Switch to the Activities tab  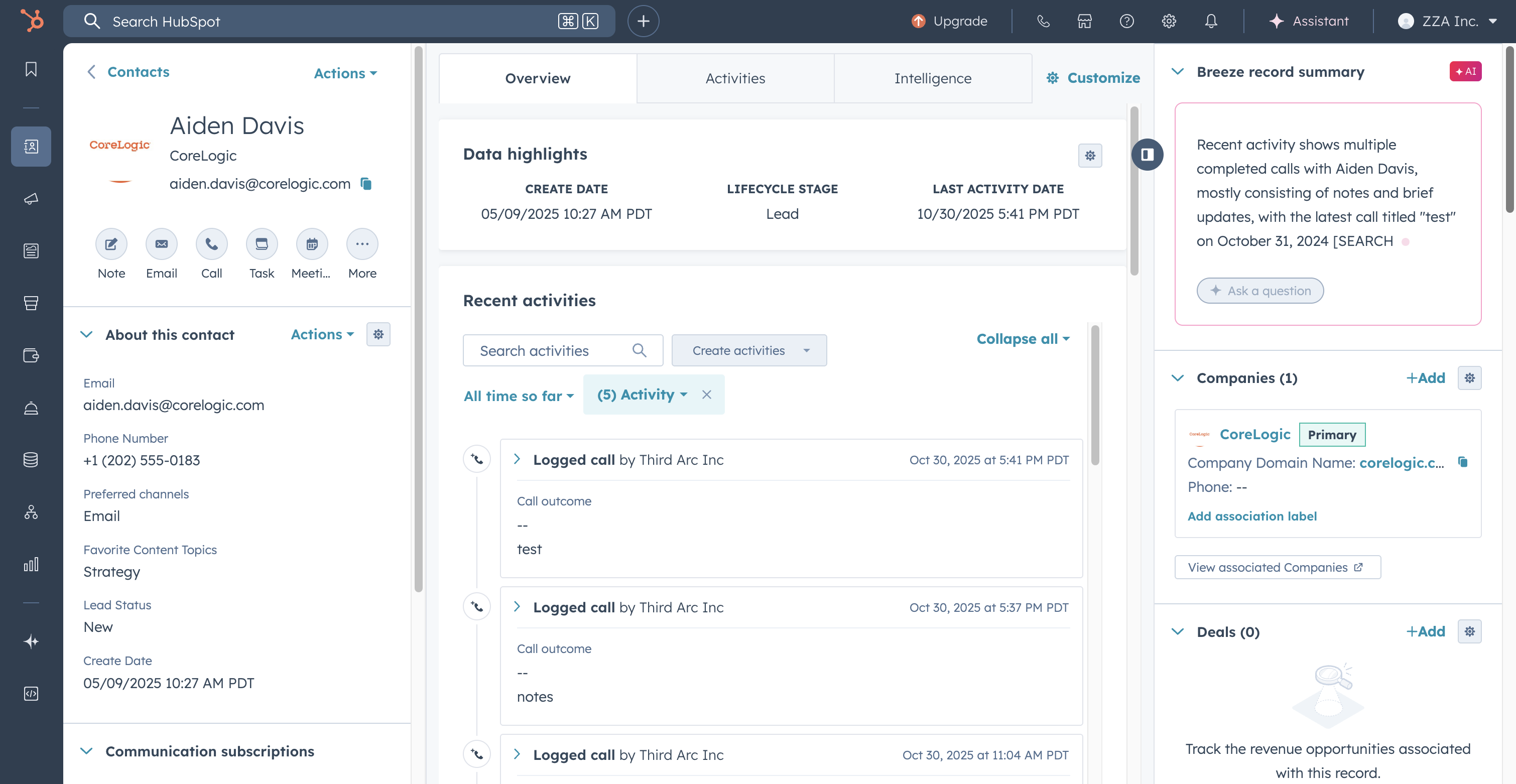point(734,78)
